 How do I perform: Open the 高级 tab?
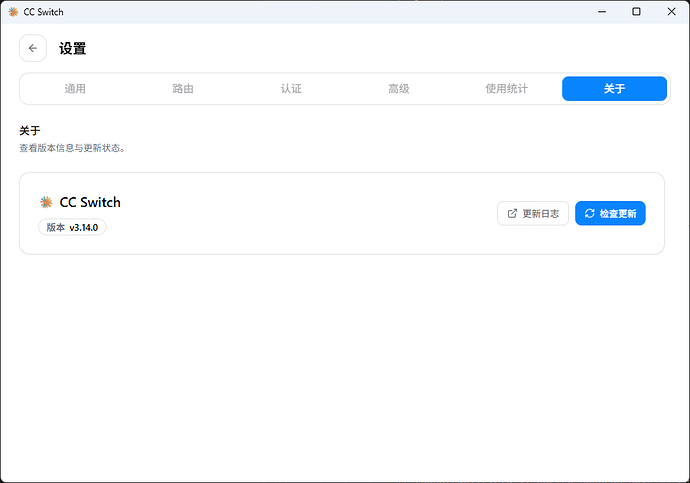pyautogui.click(x=399, y=89)
